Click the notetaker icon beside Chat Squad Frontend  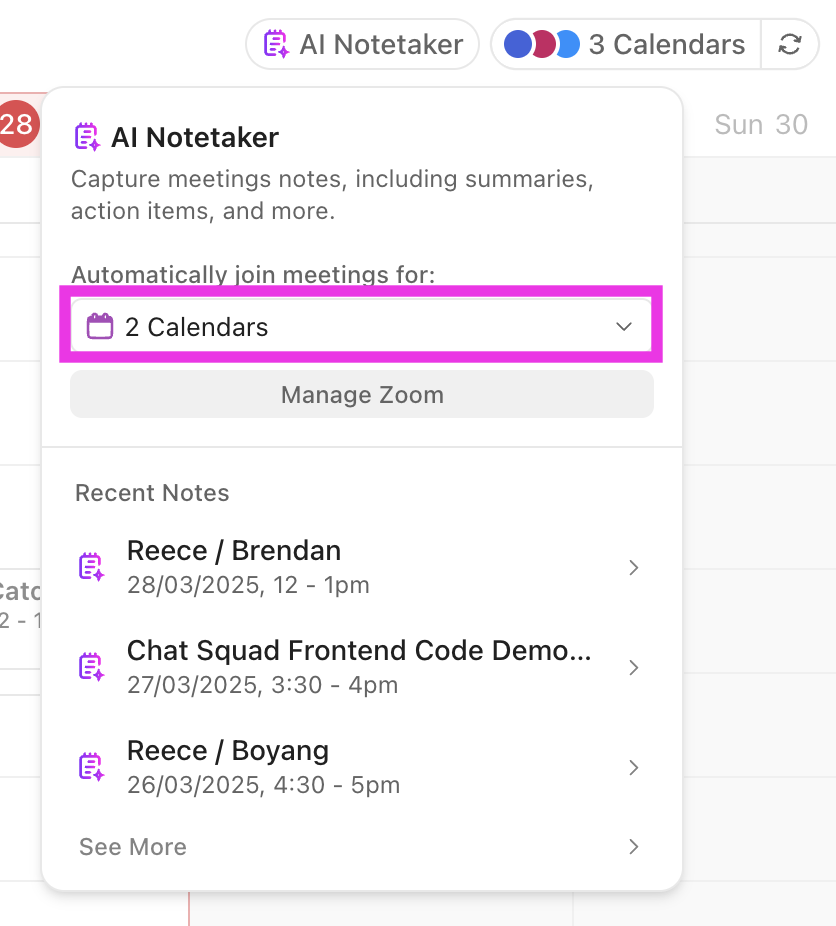click(x=91, y=667)
